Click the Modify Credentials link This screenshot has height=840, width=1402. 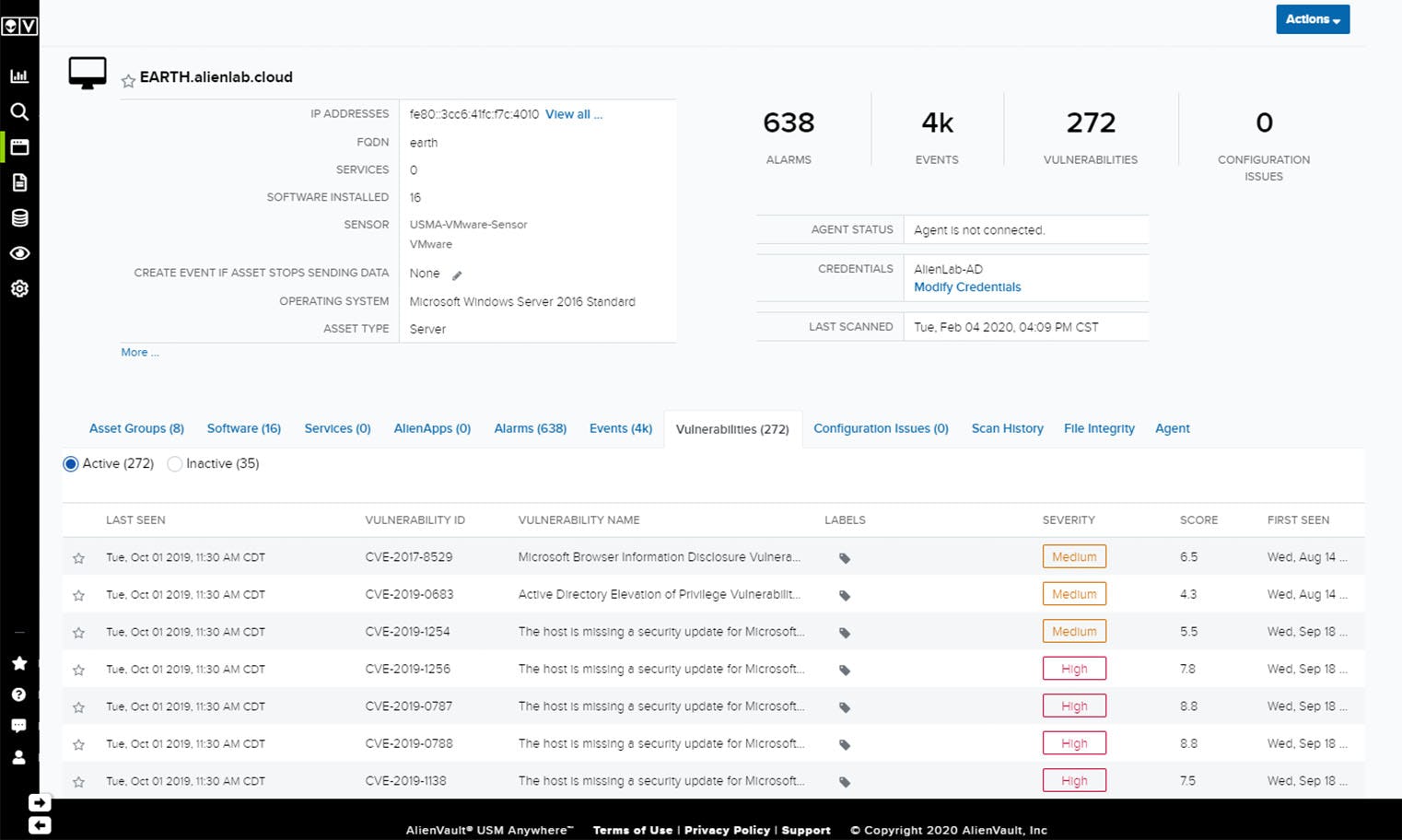click(x=967, y=287)
